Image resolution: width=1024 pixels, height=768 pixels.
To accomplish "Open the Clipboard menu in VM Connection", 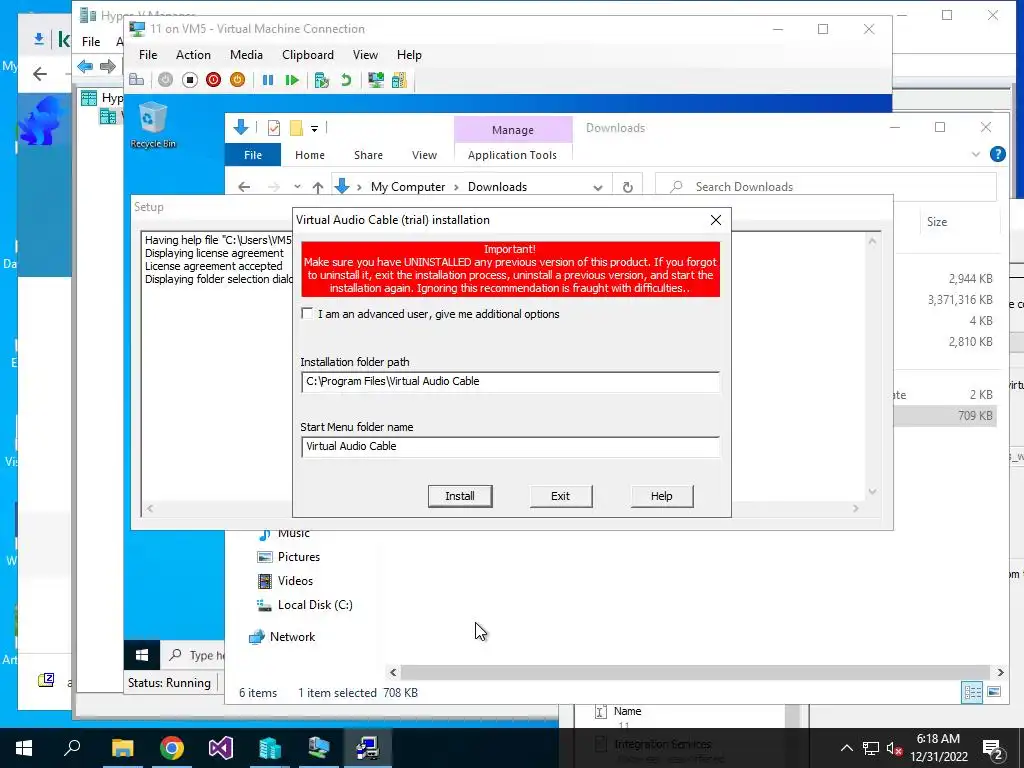I will (x=308, y=55).
